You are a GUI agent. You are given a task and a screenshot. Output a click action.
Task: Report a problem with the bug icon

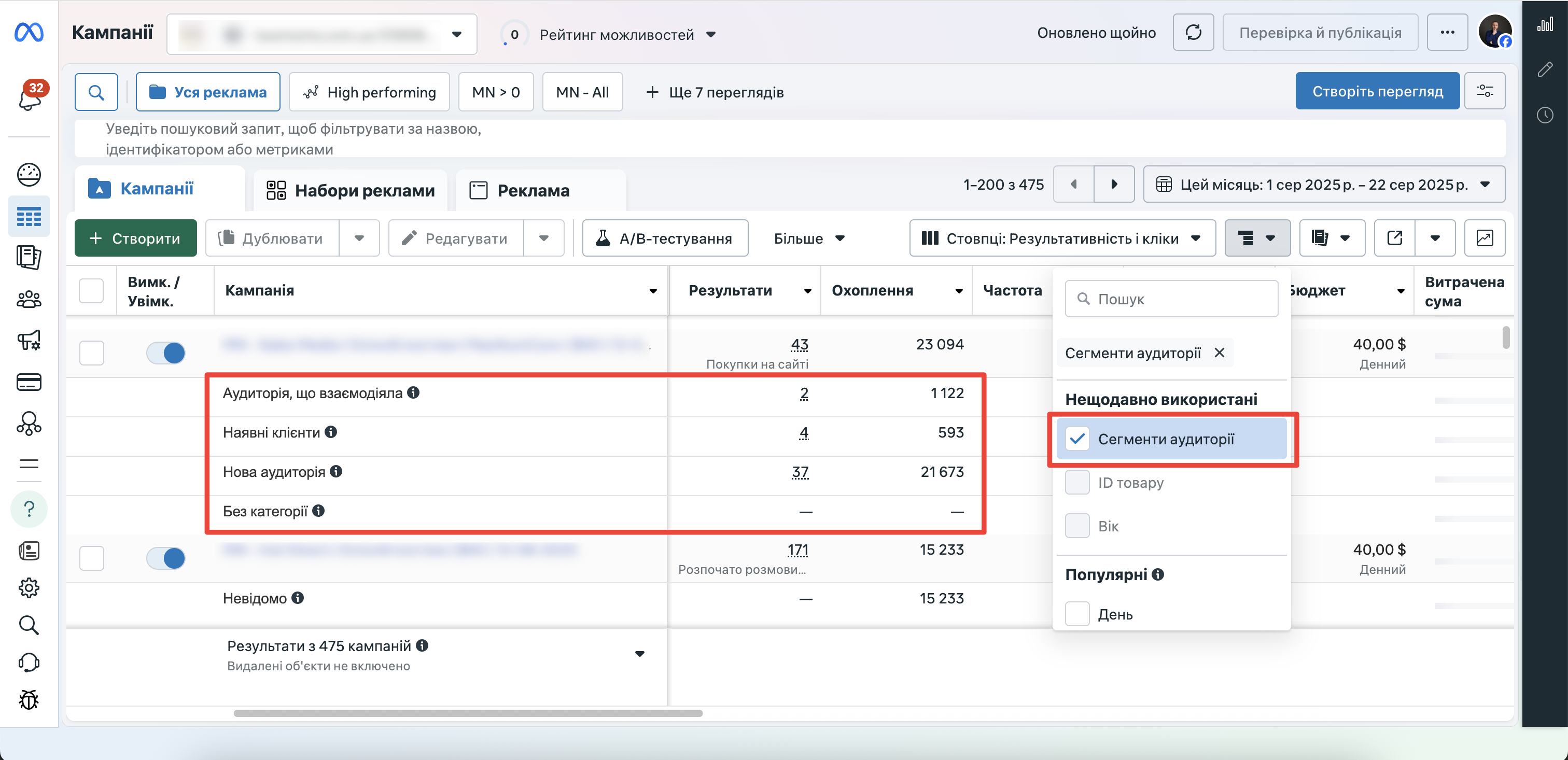(x=29, y=700)
